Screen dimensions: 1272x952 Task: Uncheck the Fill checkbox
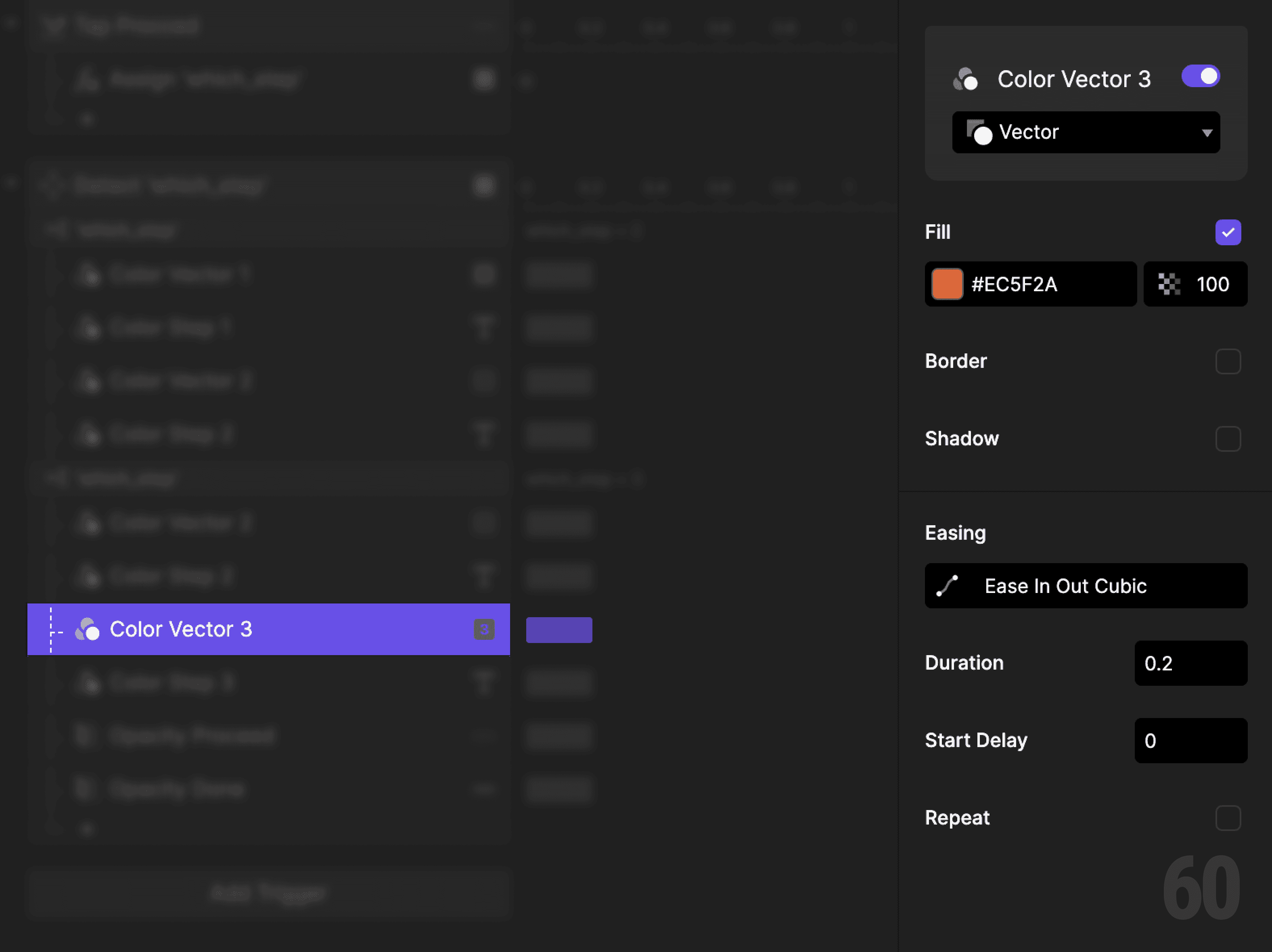point(1228,232)
